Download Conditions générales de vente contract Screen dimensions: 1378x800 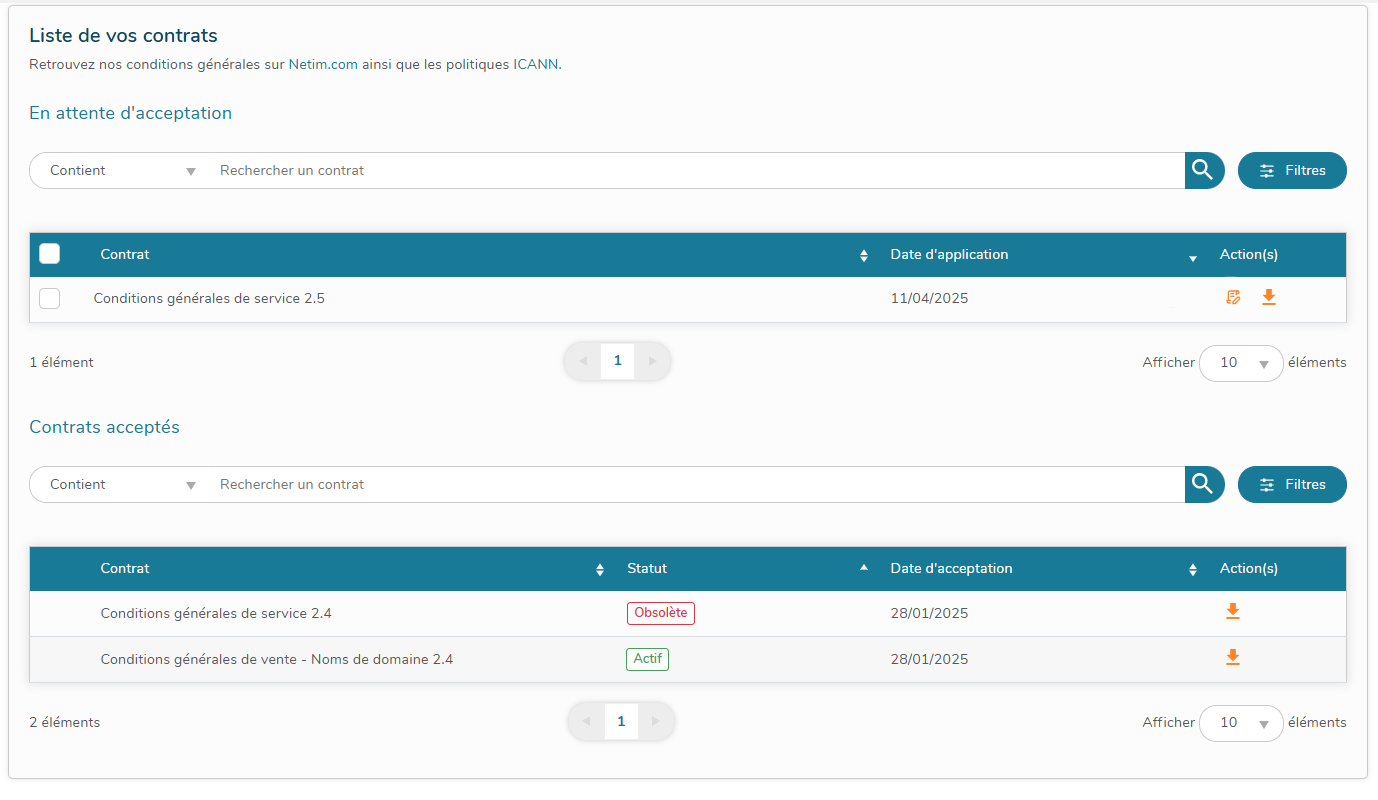[x=1232, y=657]
